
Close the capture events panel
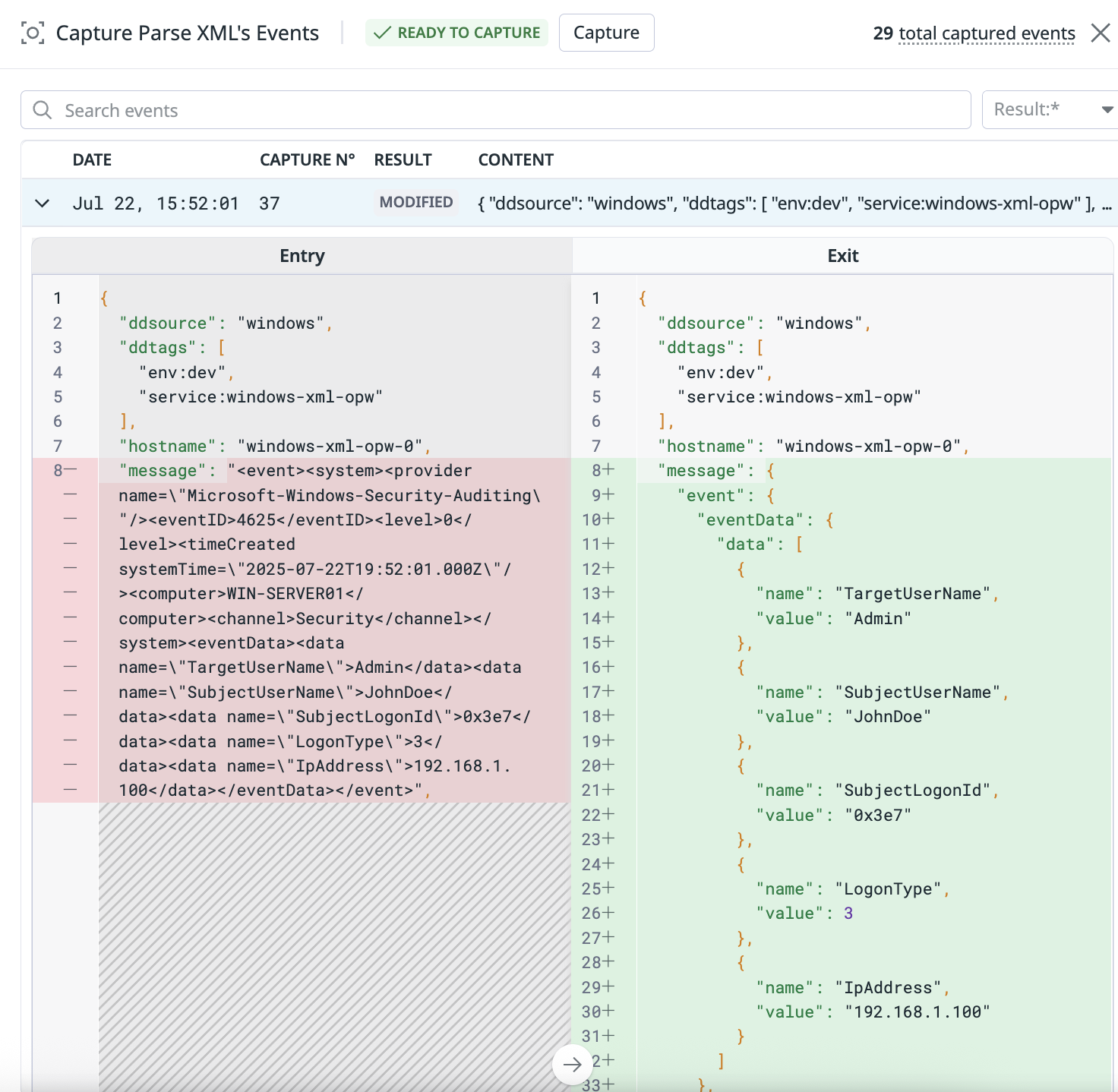1100,33
